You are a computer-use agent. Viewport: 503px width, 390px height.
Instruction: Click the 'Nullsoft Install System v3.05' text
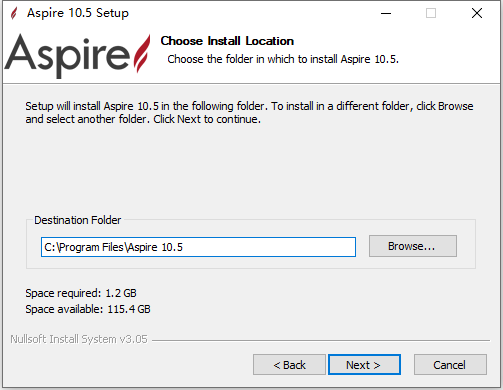point(79,339)
